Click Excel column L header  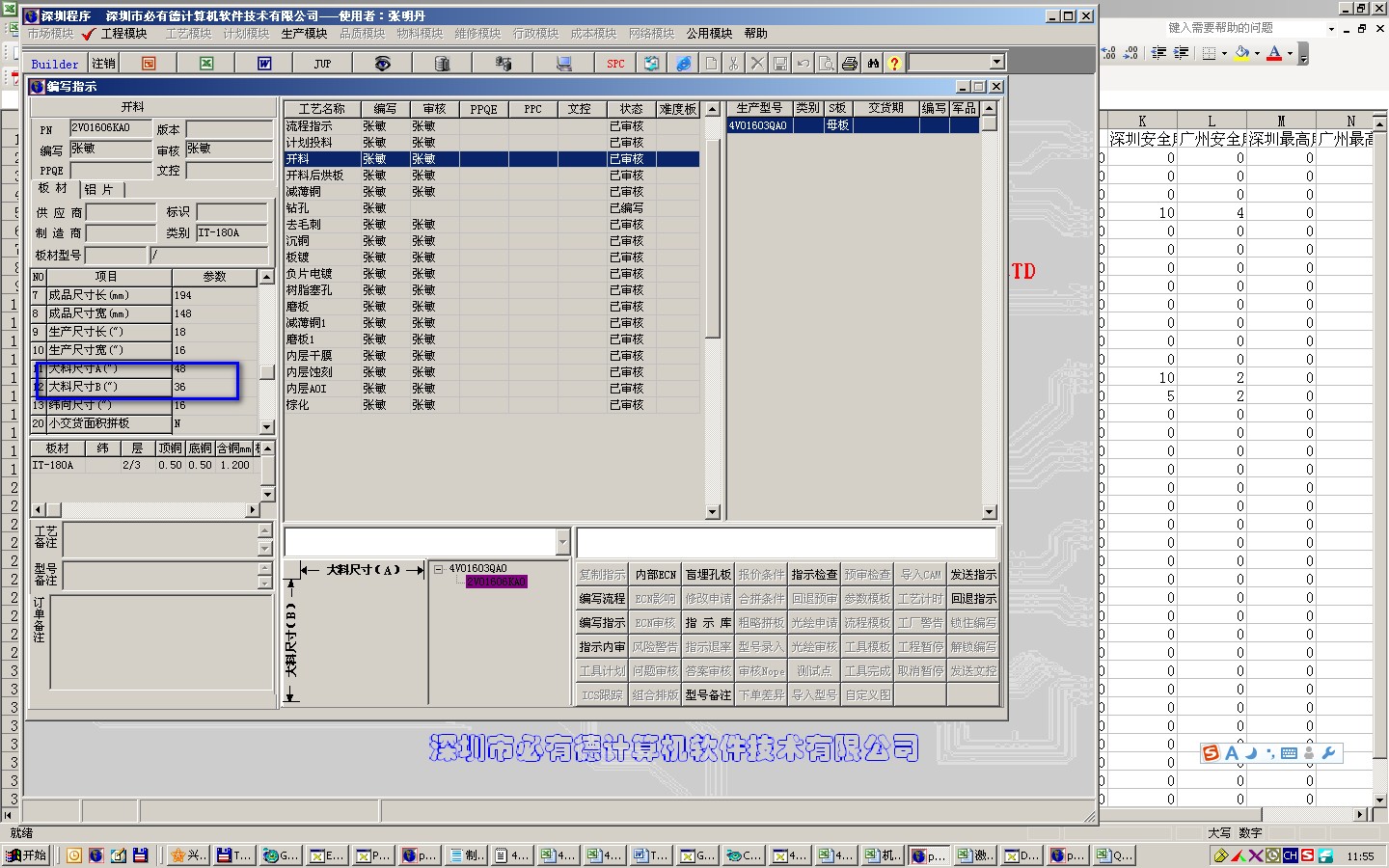coord(1212,121)
